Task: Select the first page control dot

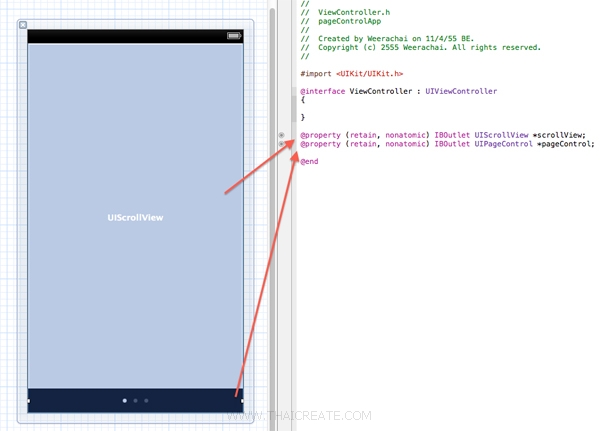Action: pos(125,400)
